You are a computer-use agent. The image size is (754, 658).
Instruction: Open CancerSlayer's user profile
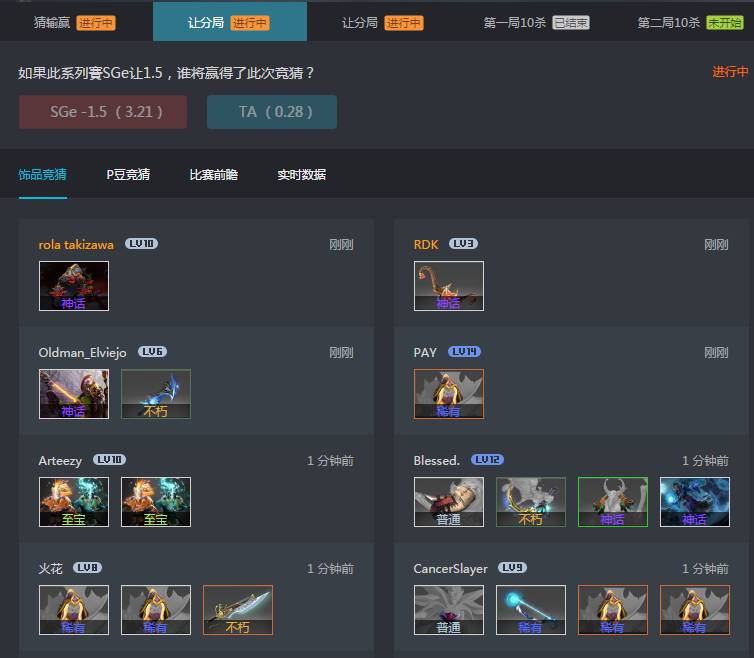tap(451, 569)
